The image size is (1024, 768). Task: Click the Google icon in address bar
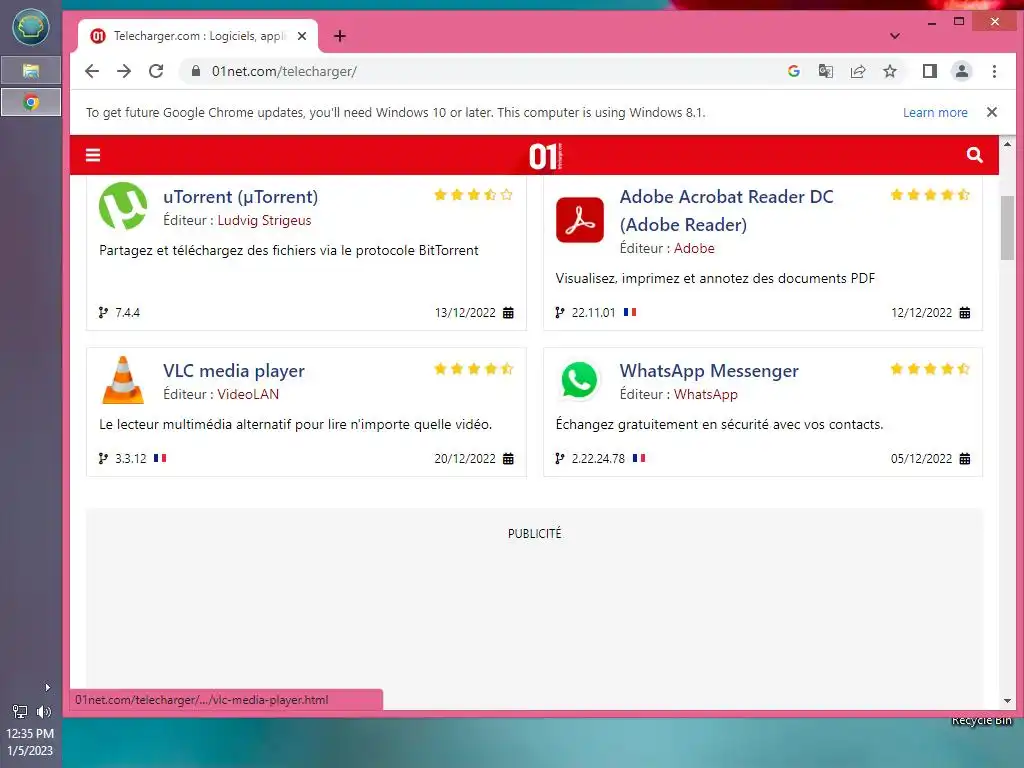[x=793, y=71]
